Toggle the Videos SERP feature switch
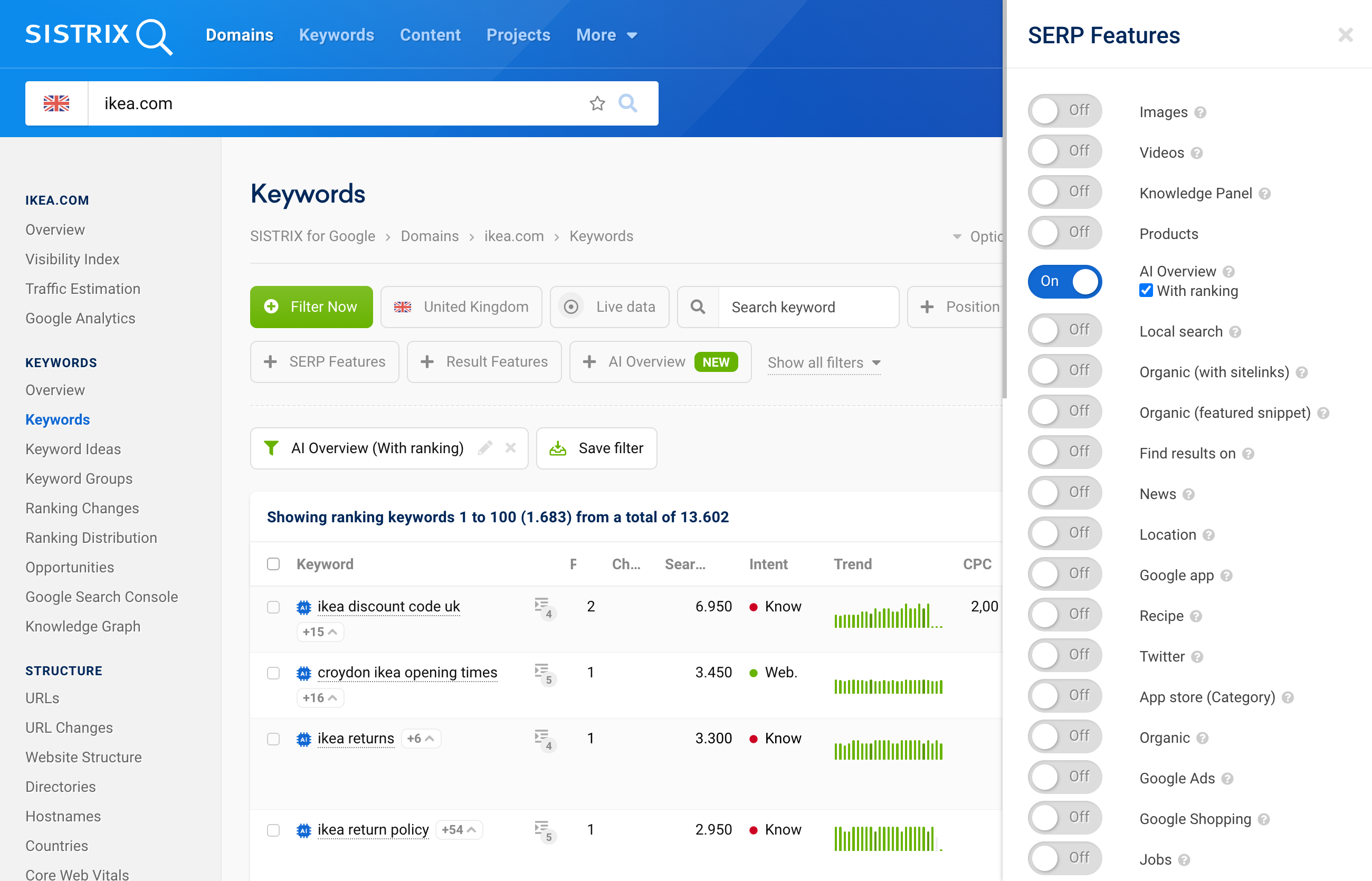 (1065, 151)
